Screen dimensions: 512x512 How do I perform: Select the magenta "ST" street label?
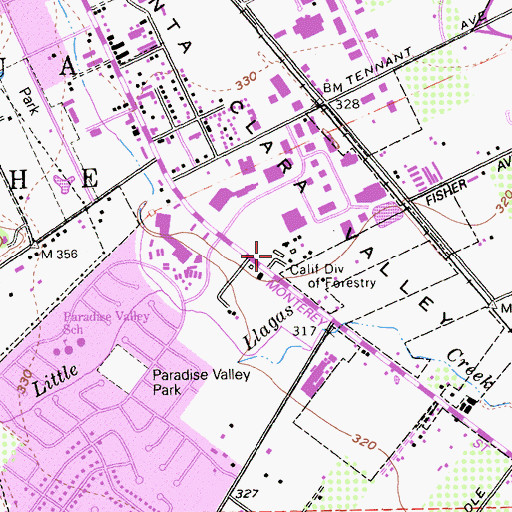click(480, 445)
